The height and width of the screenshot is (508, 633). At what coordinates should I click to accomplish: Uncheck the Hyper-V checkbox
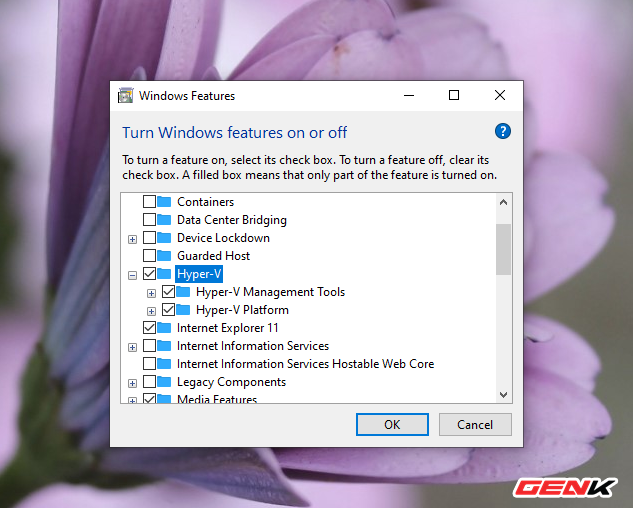[149, 273]
